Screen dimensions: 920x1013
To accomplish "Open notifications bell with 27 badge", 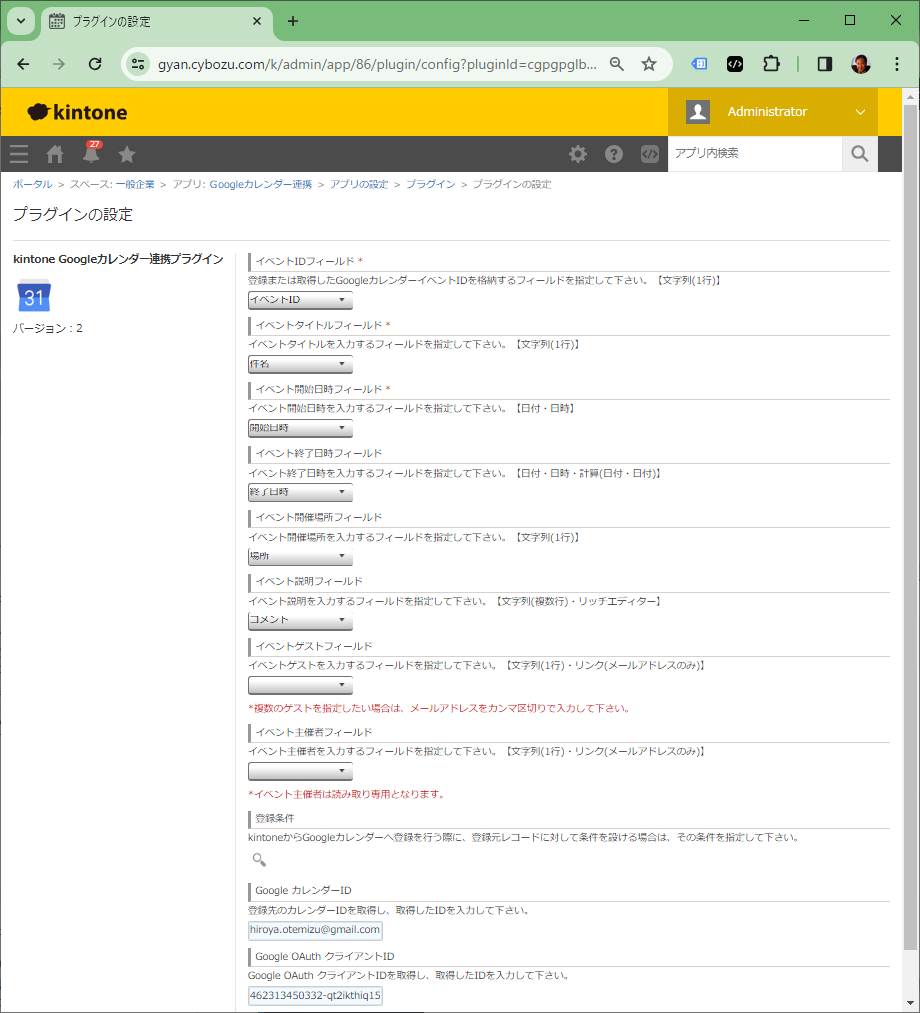I will click(x=91, y=153).
